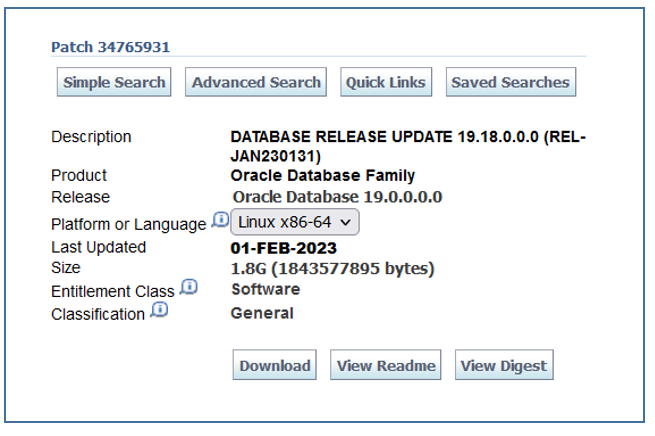This screenshot has width=655, height=436.
Task: Click the Software entitlement class value
Action: click(265, 289)
